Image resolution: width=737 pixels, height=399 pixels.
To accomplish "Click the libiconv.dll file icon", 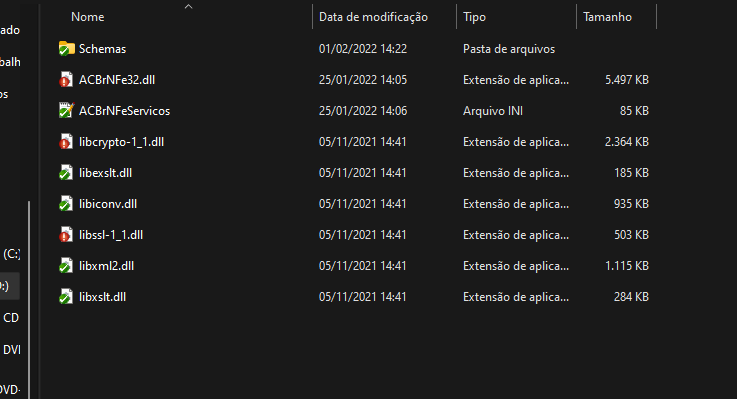I will [66, 203].
